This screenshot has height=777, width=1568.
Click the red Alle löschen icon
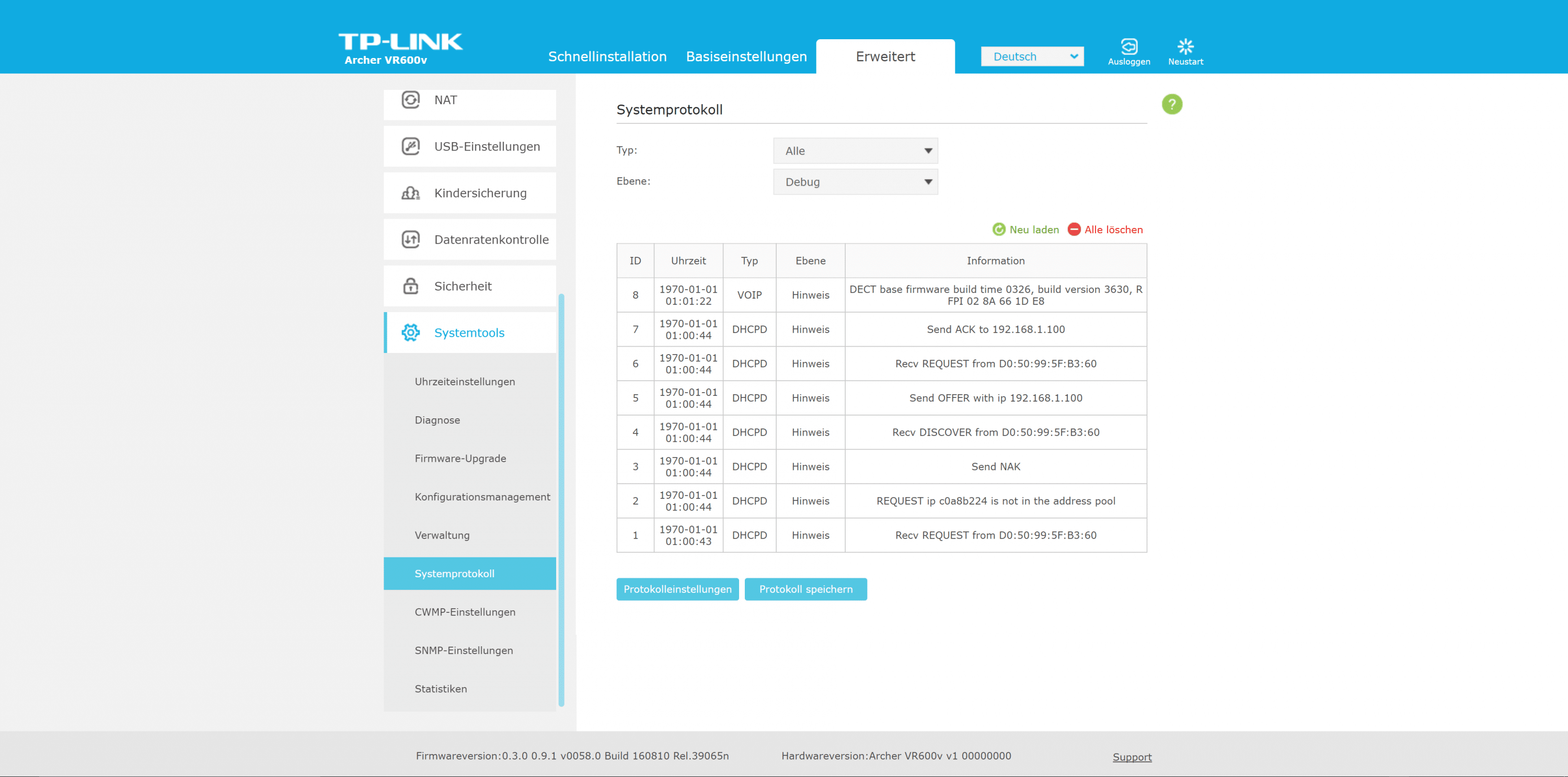(x=1074, y=230)
